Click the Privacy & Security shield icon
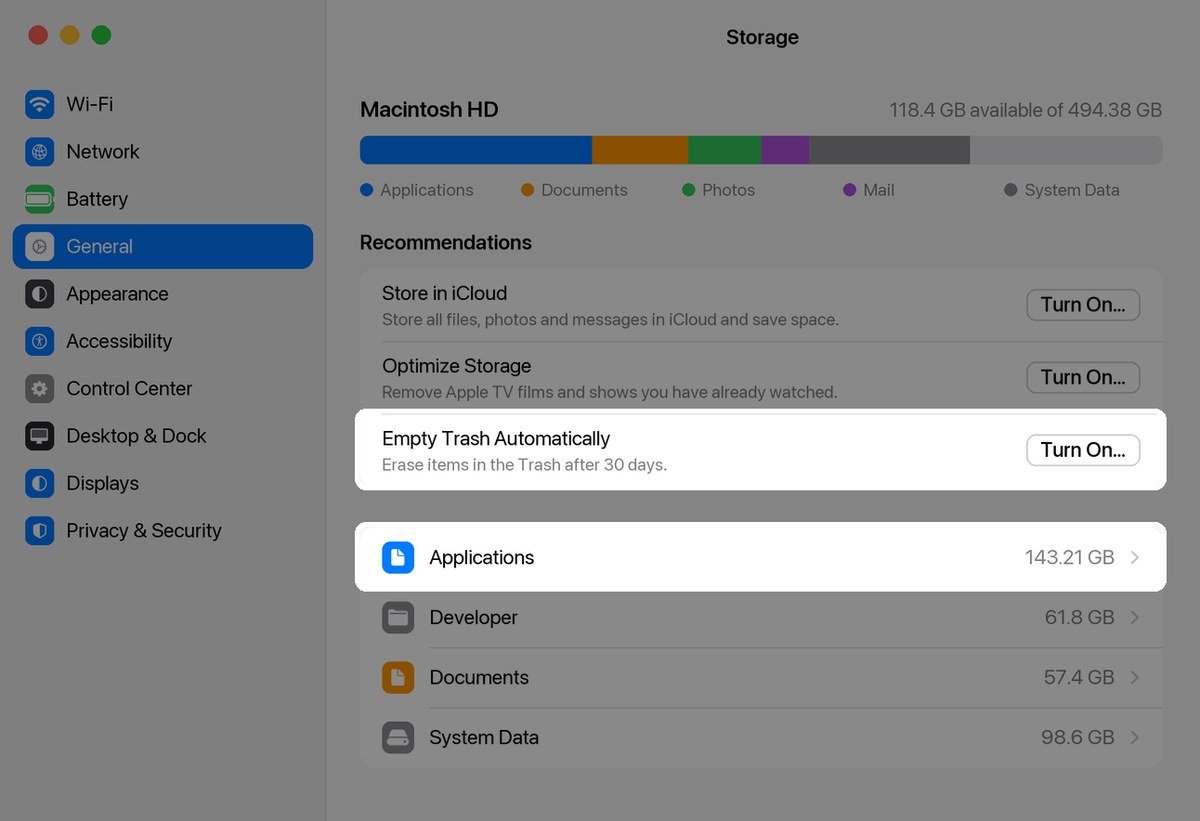The image size is (1200, 821). click(x=40, y=531)
